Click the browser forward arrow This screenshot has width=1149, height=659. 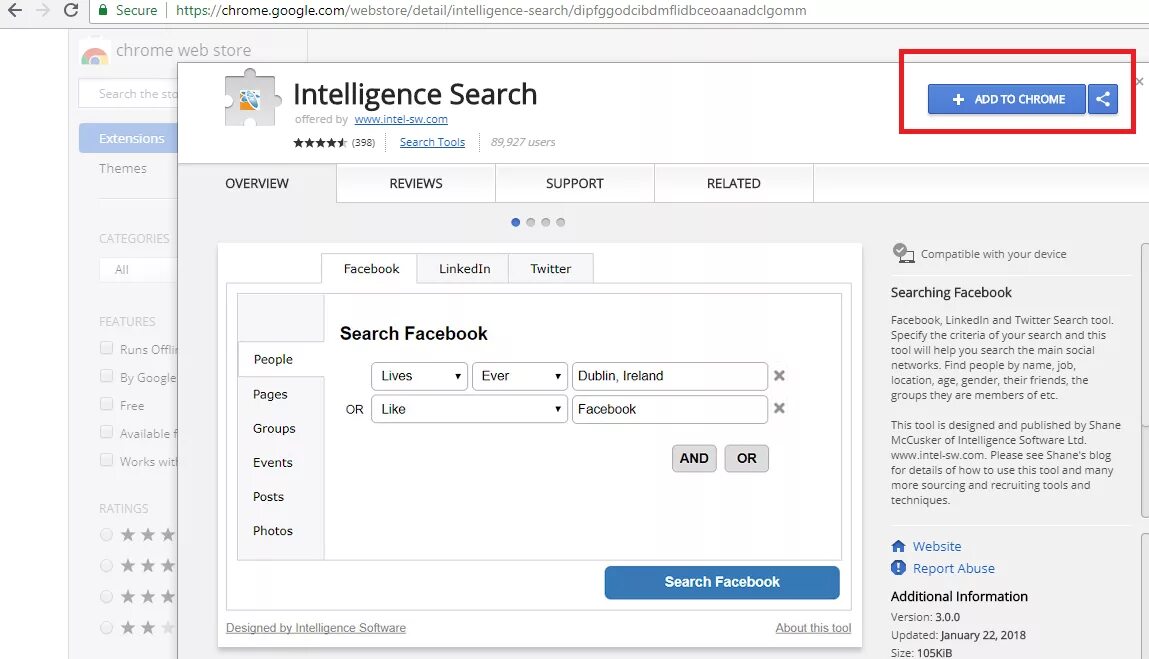43,10
